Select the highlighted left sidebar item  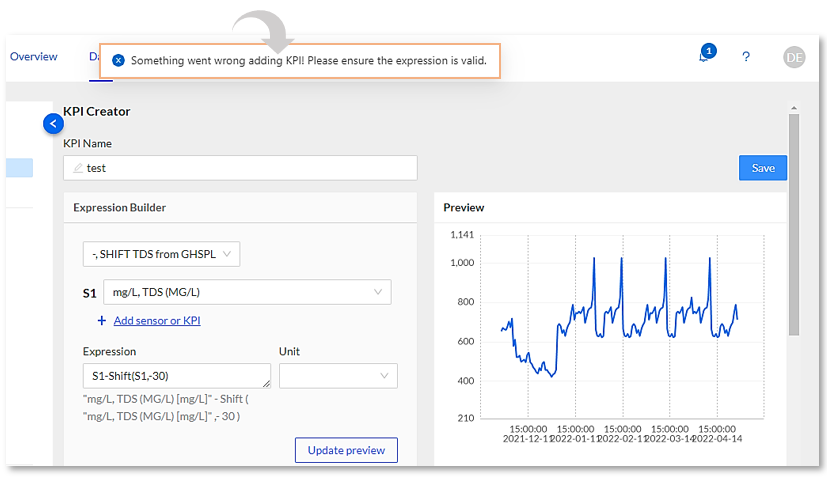tap(20, 168)
